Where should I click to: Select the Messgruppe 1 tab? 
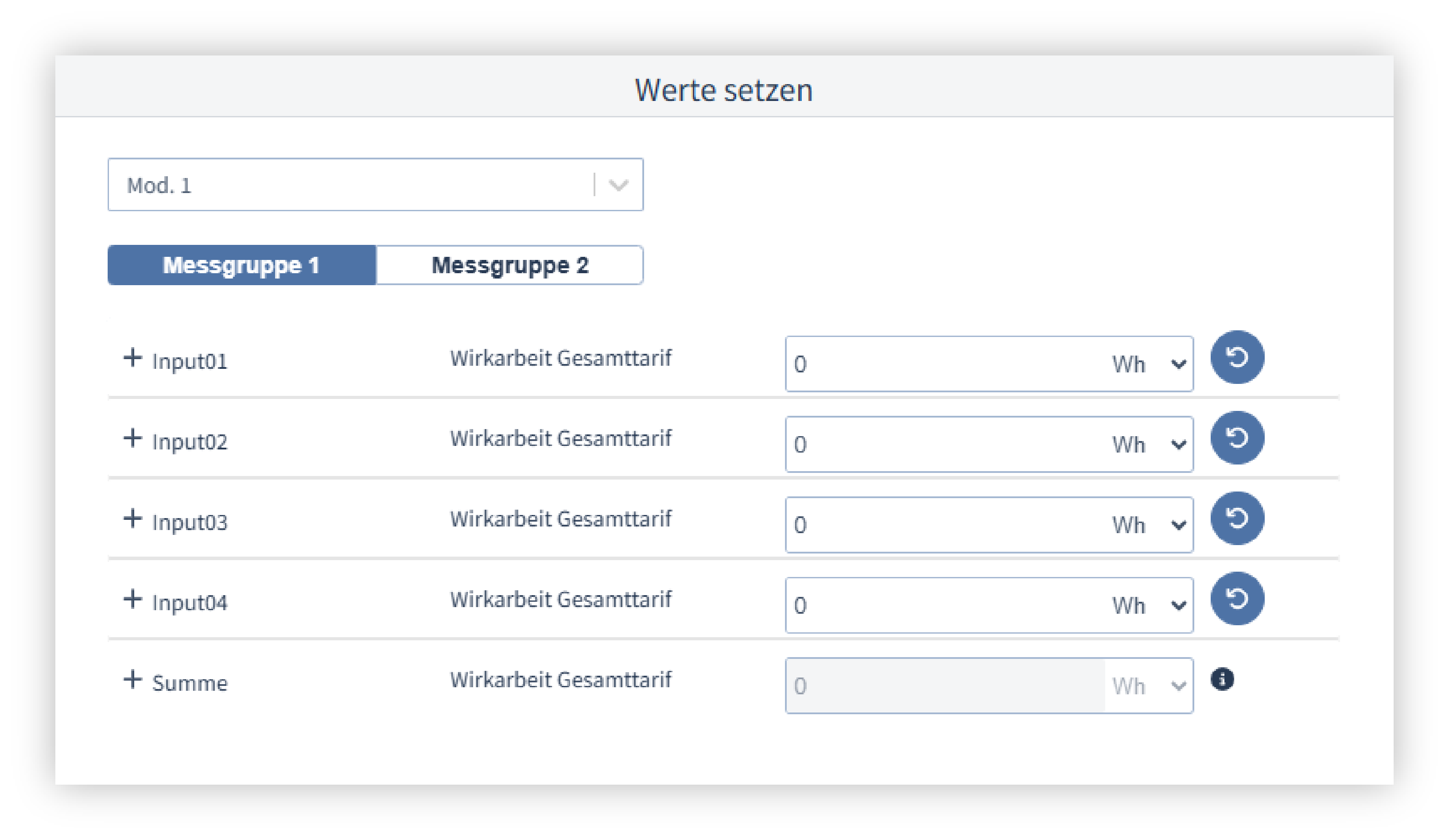coord(241,266)
